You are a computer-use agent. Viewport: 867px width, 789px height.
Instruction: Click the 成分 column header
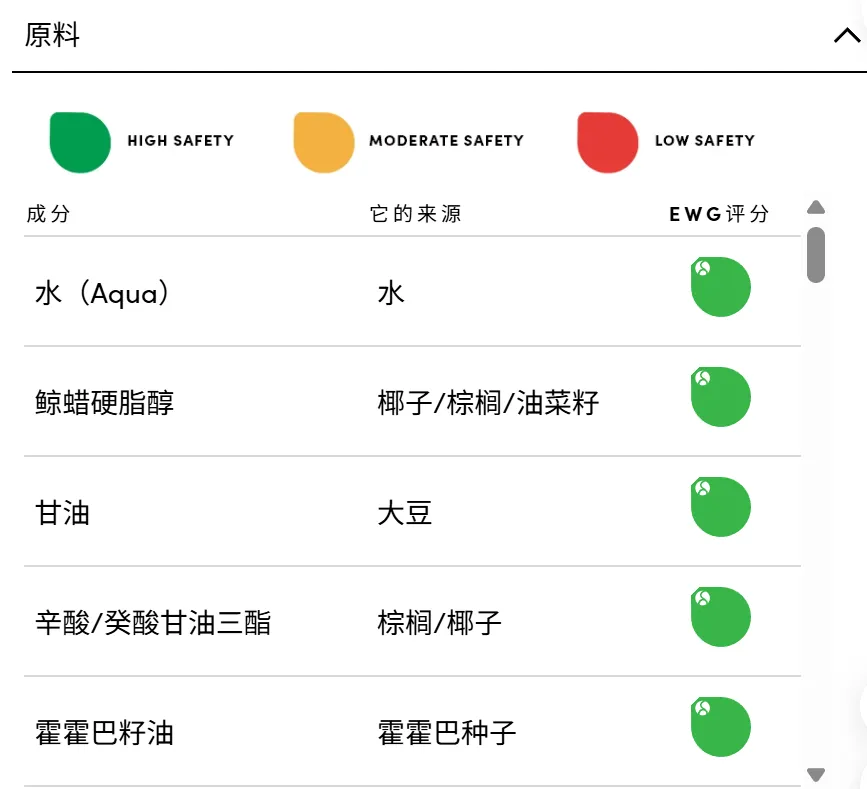50,213
